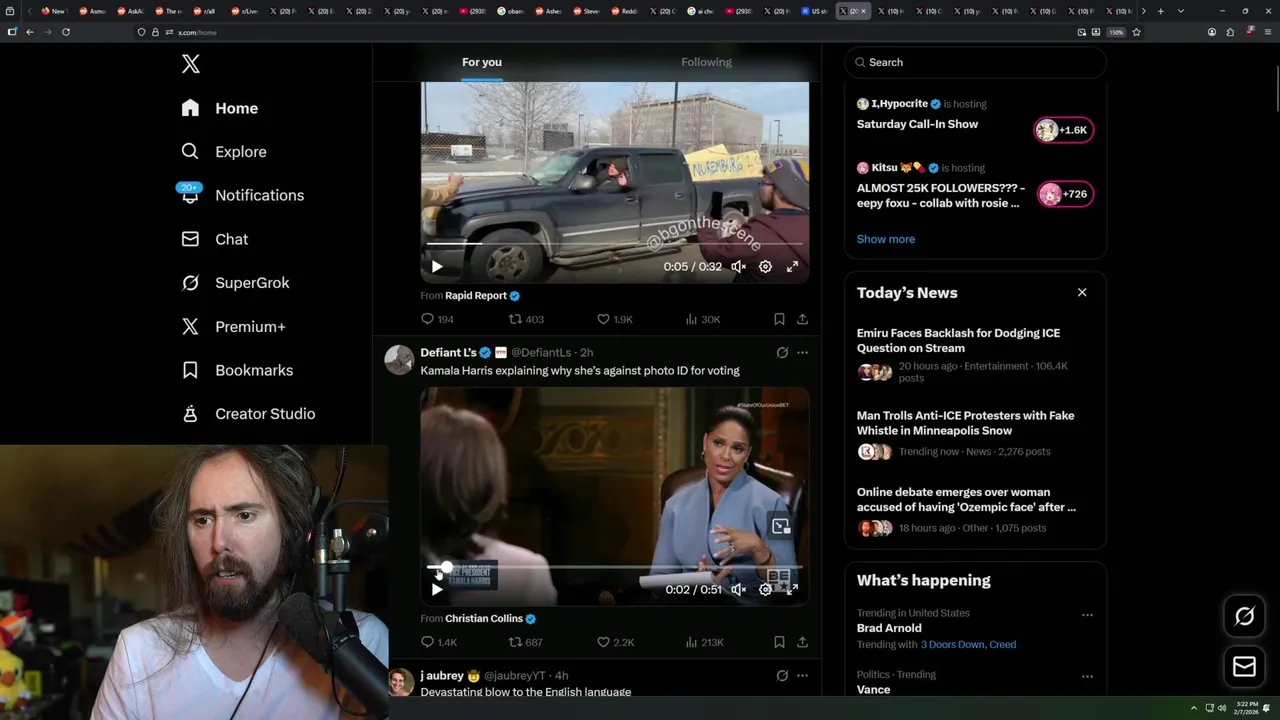Click Show more under live spaces
The image size is (1280, 720).
pos(886,239)
